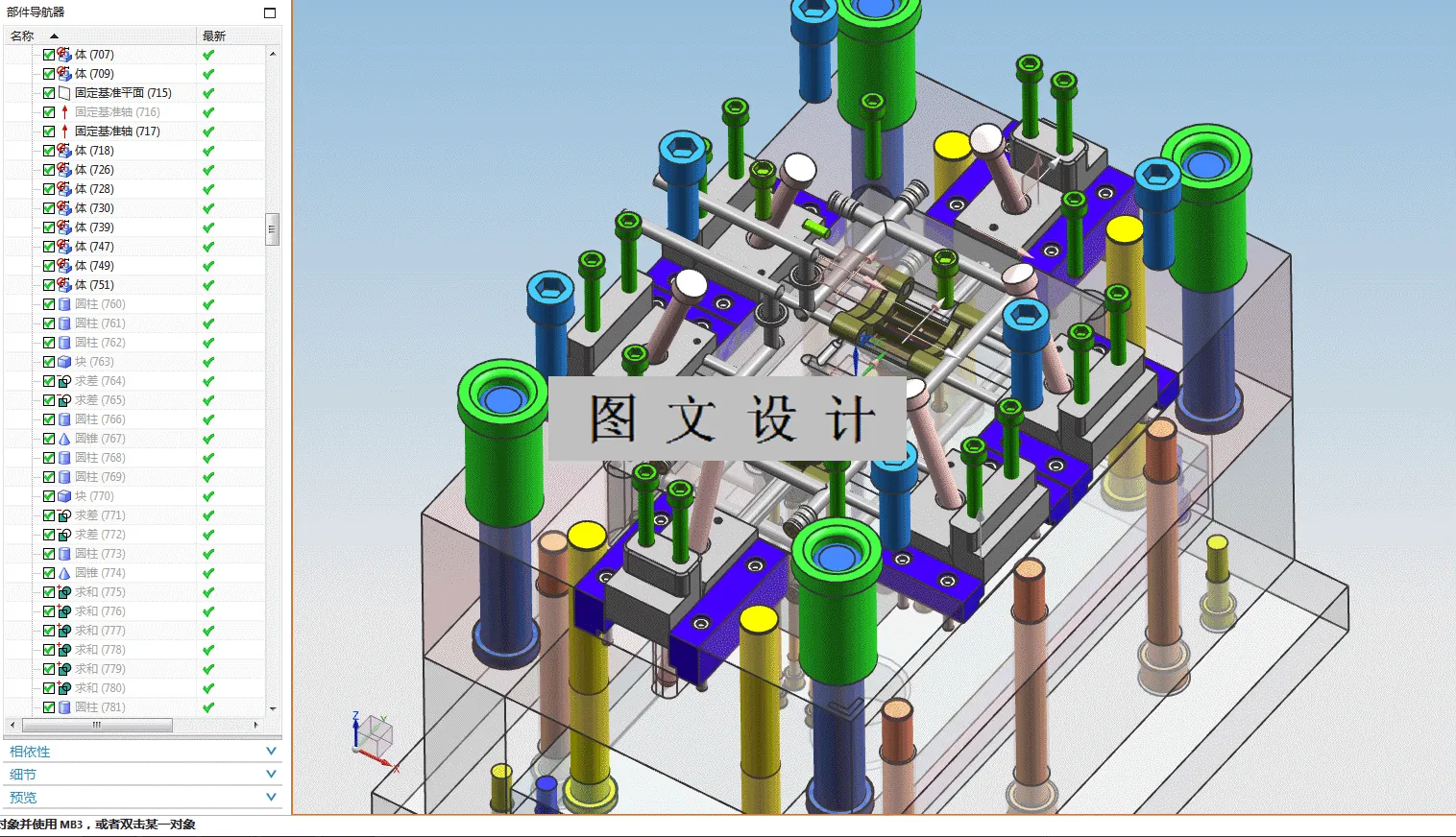Click the unite feature icon of 求和 (775)
This screenshot has width=1456, height=837.
(x=63, y=591)
